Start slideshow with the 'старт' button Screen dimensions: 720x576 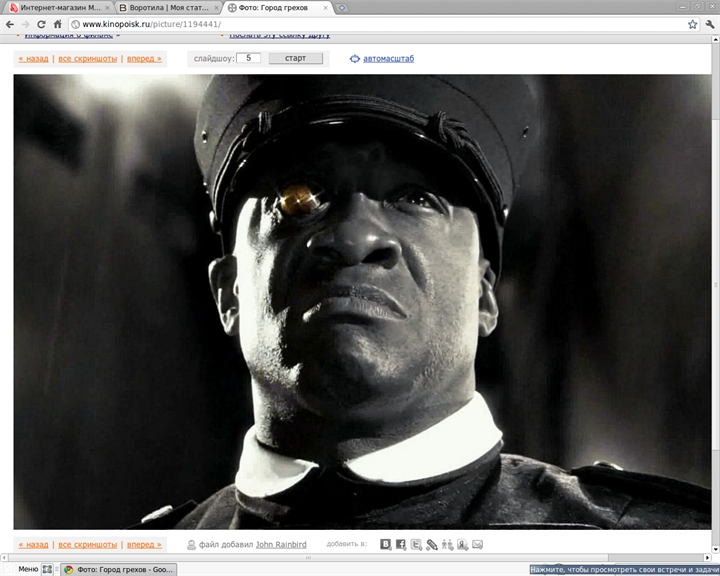point(296,58)
